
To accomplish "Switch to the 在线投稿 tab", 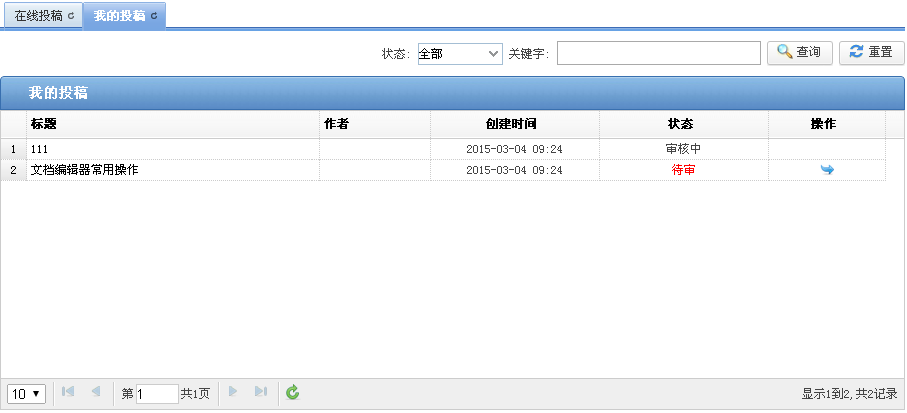I will click(x=36, y=16).
